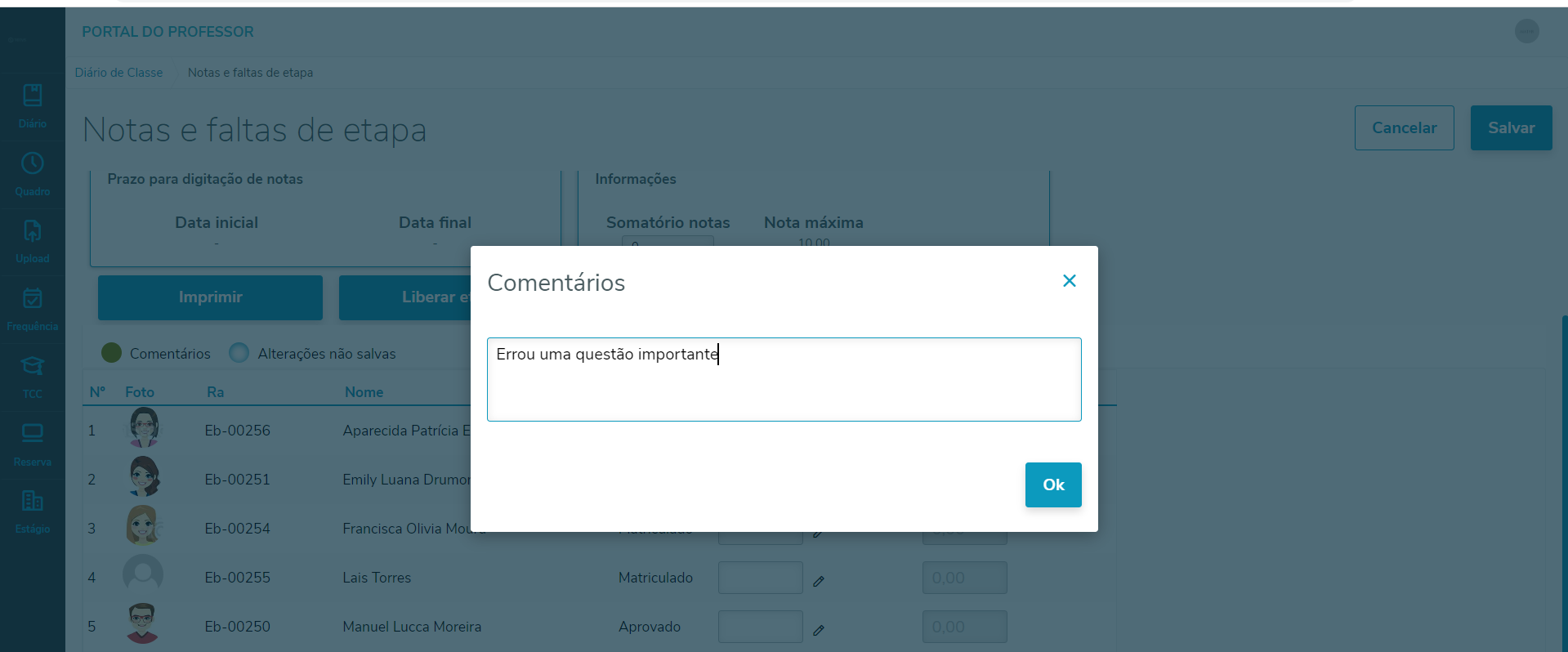Click the pencil icon for Lais Torres
This screenshot has height=652, width=1568.
[819, 581]
